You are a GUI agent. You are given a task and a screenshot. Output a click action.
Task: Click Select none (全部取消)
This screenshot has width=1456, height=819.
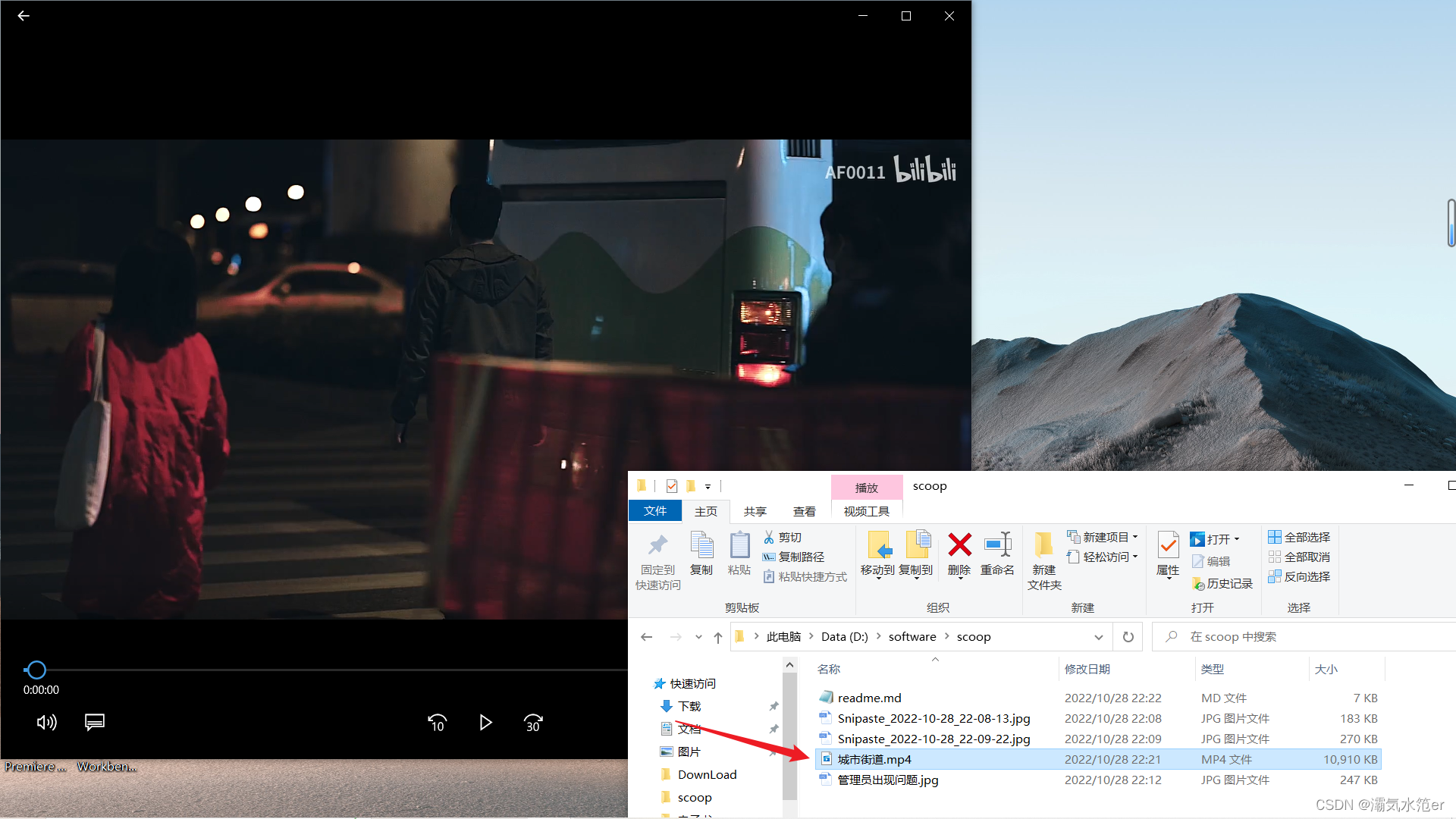point(1300,557)
